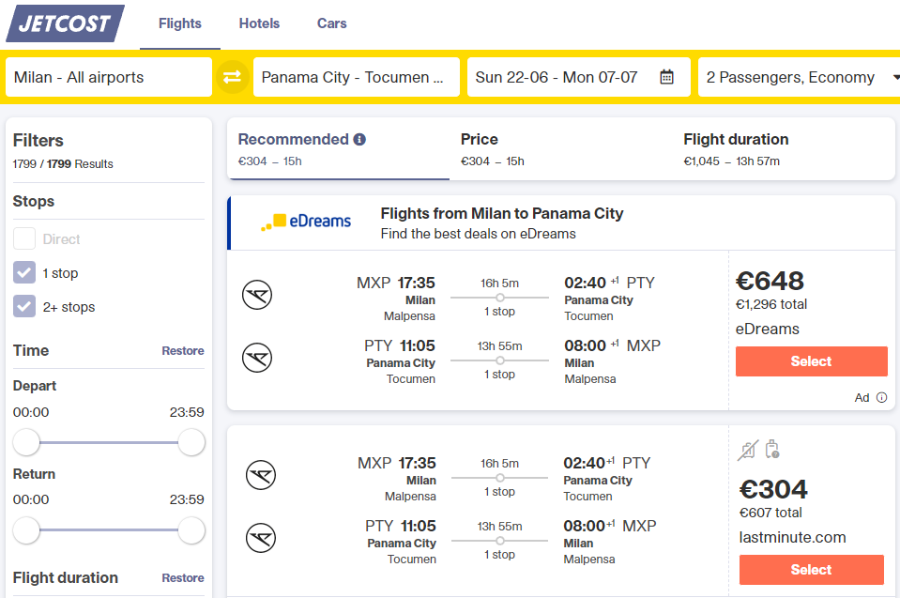This screenshot has width=900, height=598.
Task: Click the Flights from Milan to Panama City headline
Action: [502, 213]
